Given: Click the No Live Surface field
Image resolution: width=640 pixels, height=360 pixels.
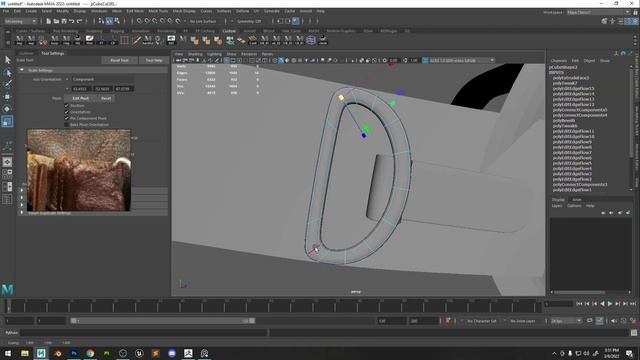Looking at the screenshot, I should 203,21.
